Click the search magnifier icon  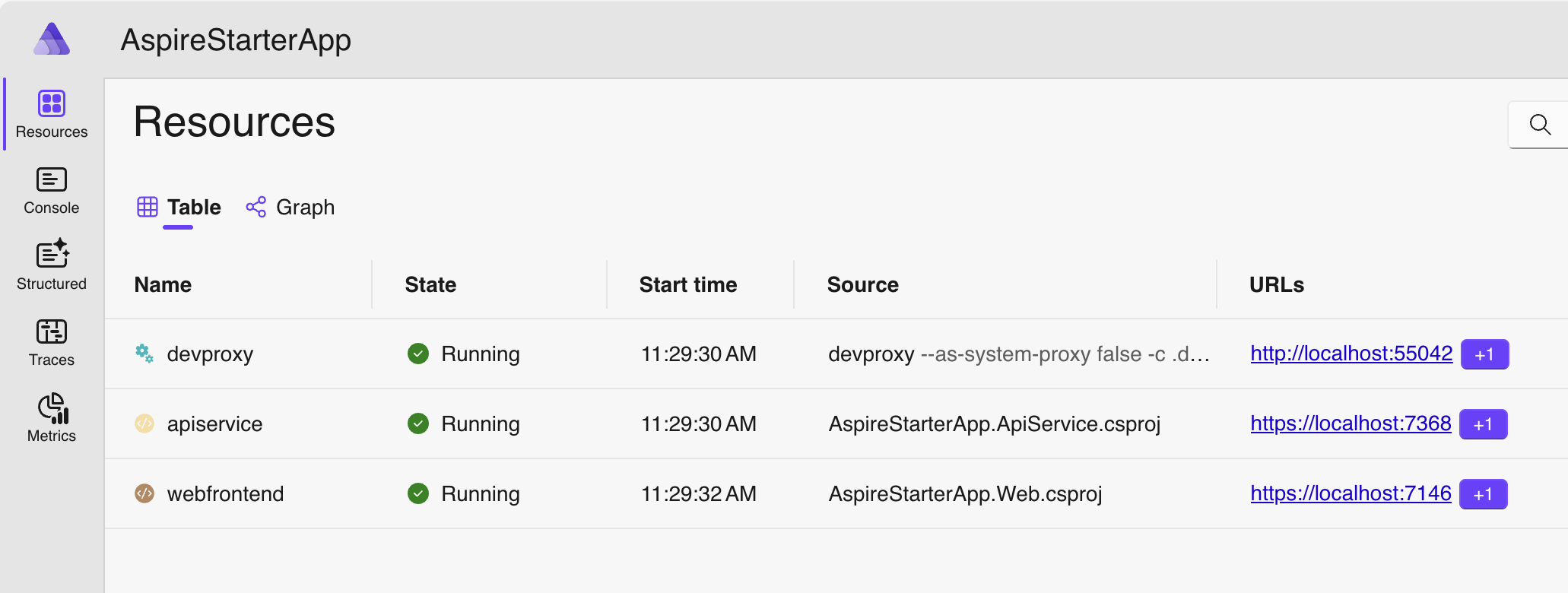point(1540,125)
